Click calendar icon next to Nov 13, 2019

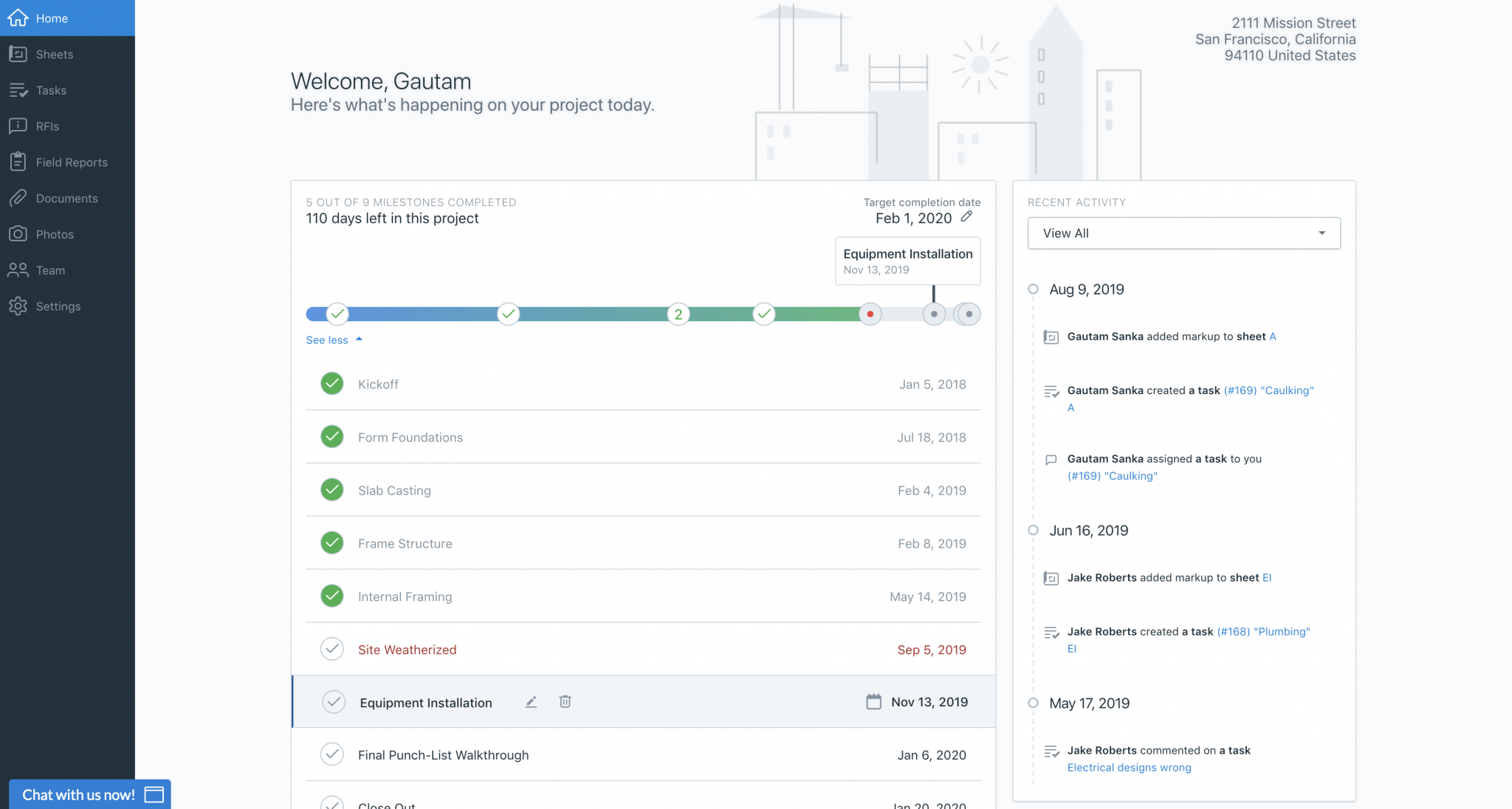(x=873, y=702)
